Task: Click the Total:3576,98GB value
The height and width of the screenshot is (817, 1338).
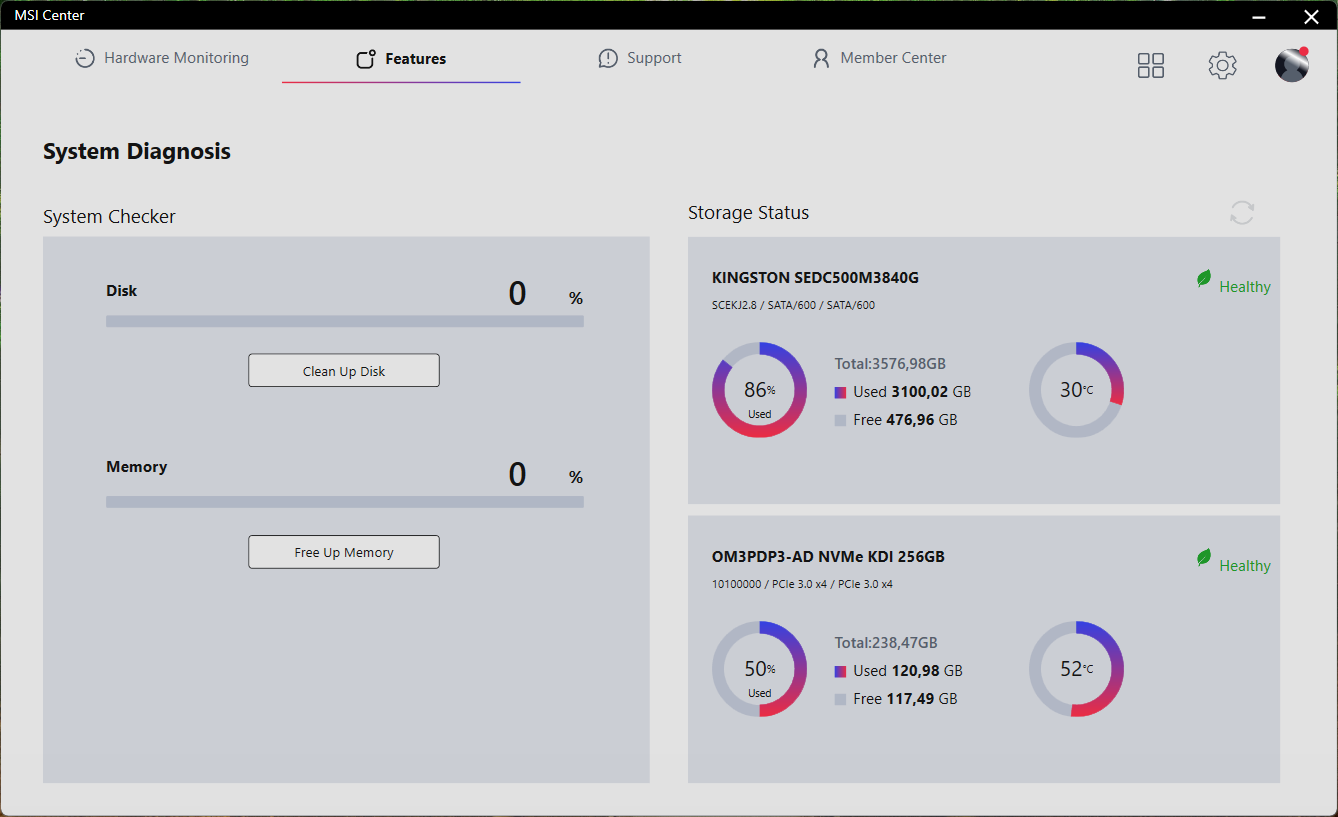Action: (890, 364)
